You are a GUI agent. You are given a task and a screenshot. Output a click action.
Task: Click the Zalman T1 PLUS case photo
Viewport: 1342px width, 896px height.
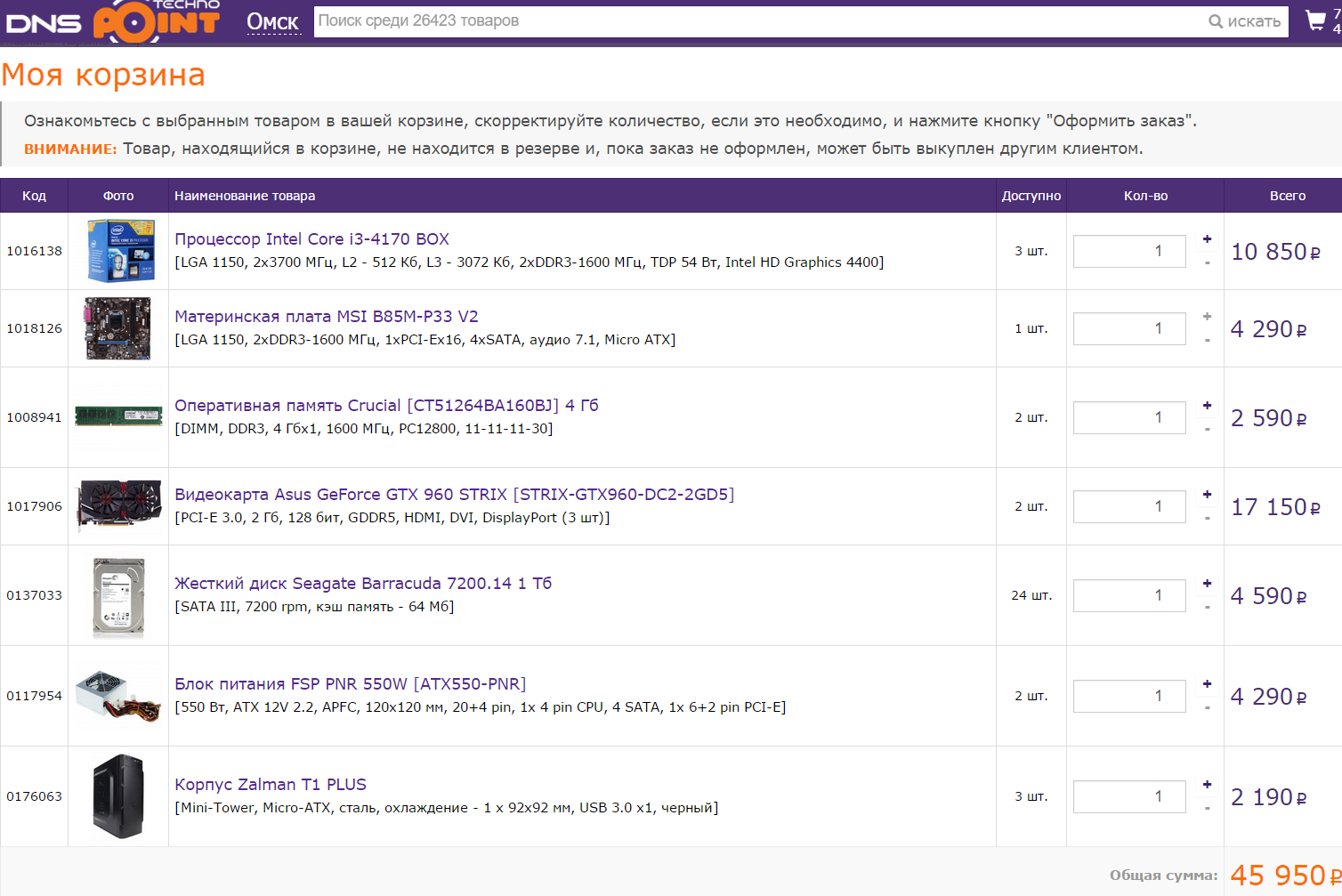118,796
